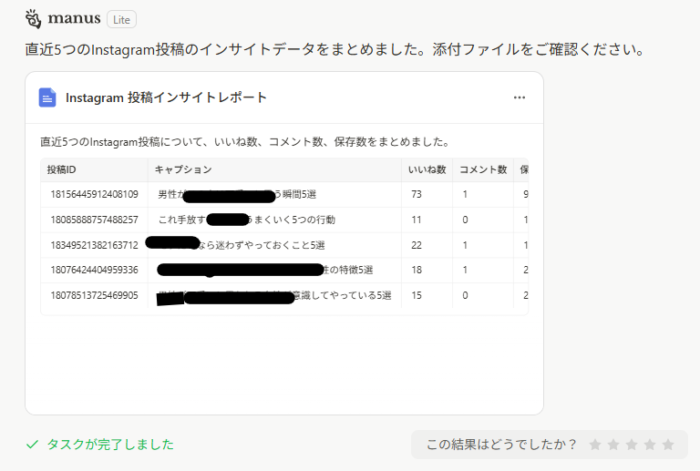This screenshot has height=471, width=700.
Task: Click the いいね数 column header
Action: coord(426,170)
